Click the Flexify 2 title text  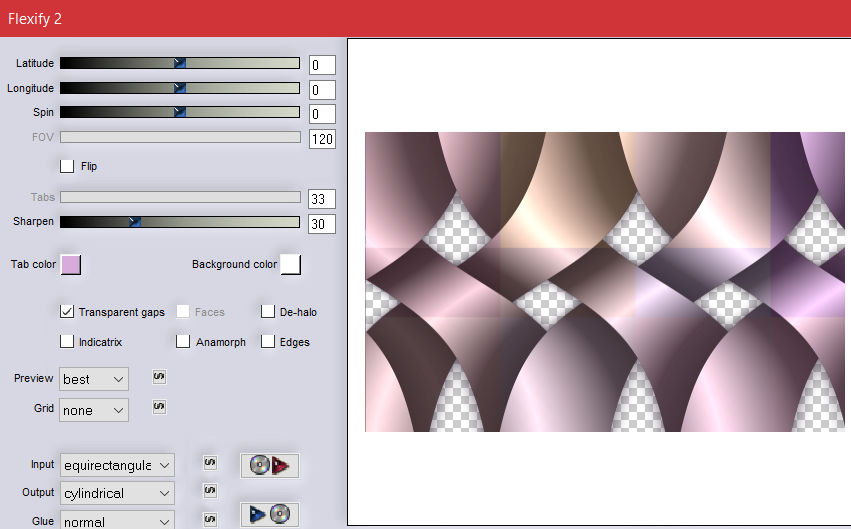[x=35, y=19]
